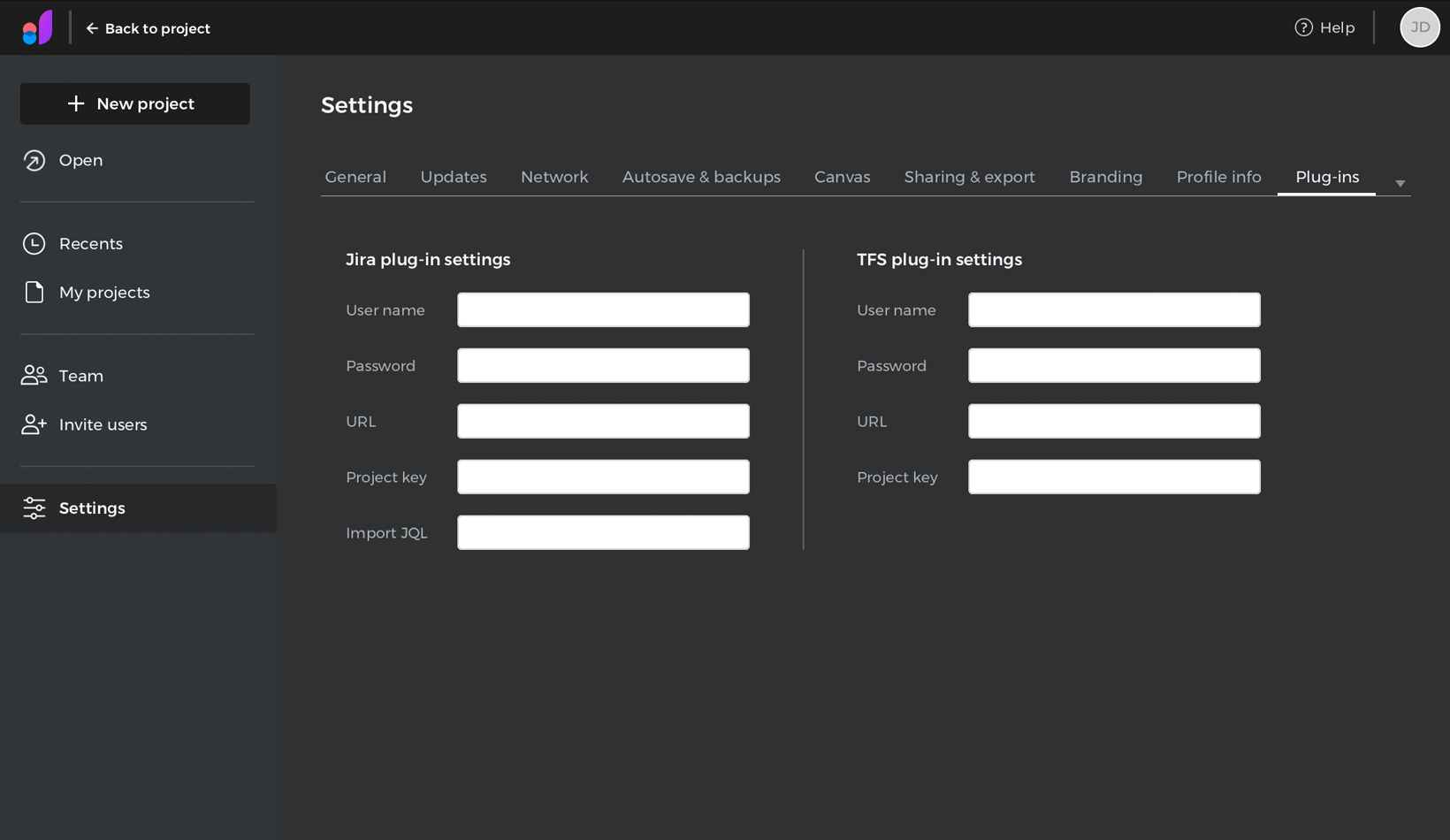Click the 'Jira plug-in settings' heading
The height and width of the screenshot is (840, 1450).
pos(428,259)
